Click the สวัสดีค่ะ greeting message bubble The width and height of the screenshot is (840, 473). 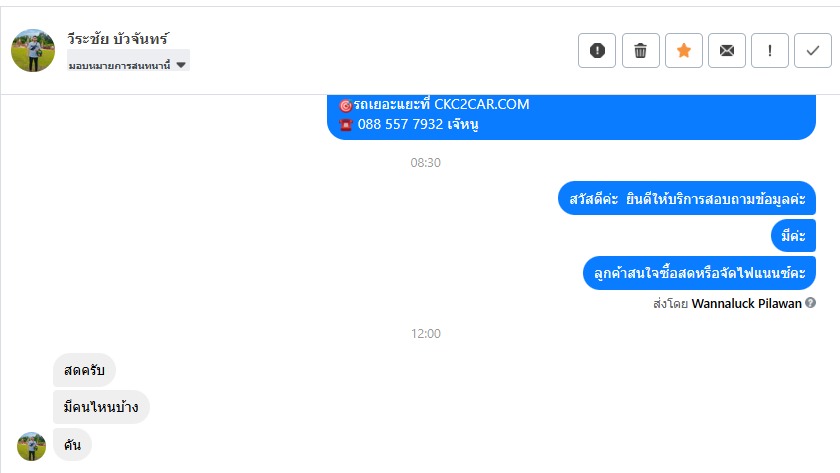pyautogui.click(x=687, y=199)
